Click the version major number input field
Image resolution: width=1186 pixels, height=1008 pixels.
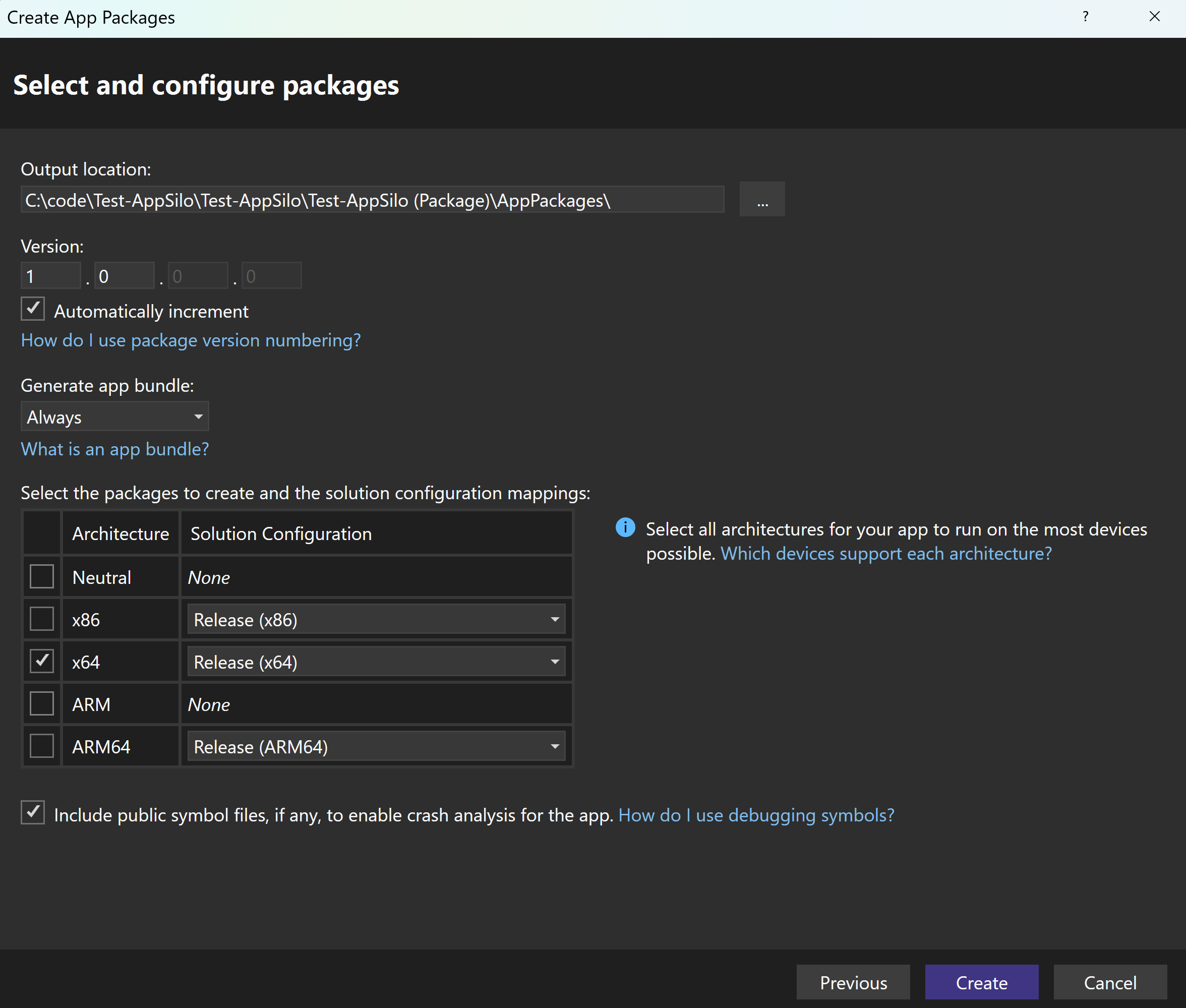point(50,276)
